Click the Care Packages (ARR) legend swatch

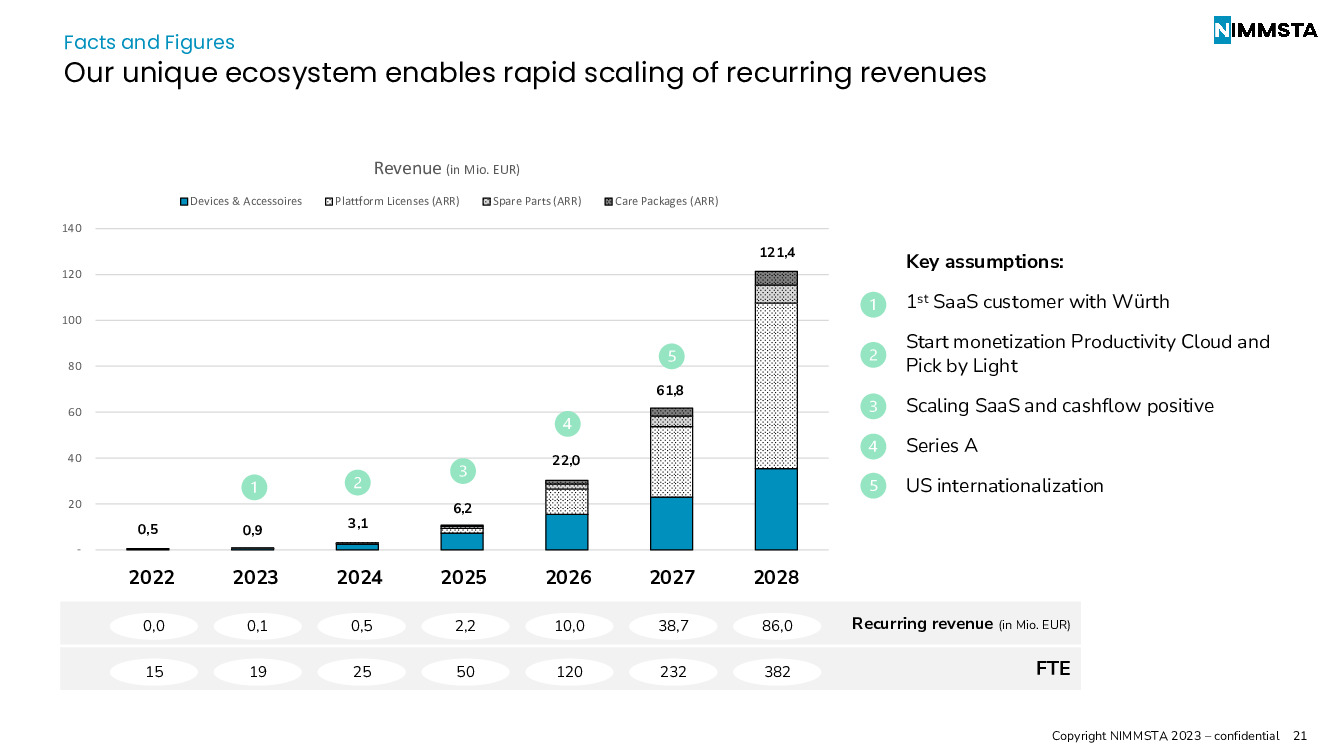click(608, 202)
